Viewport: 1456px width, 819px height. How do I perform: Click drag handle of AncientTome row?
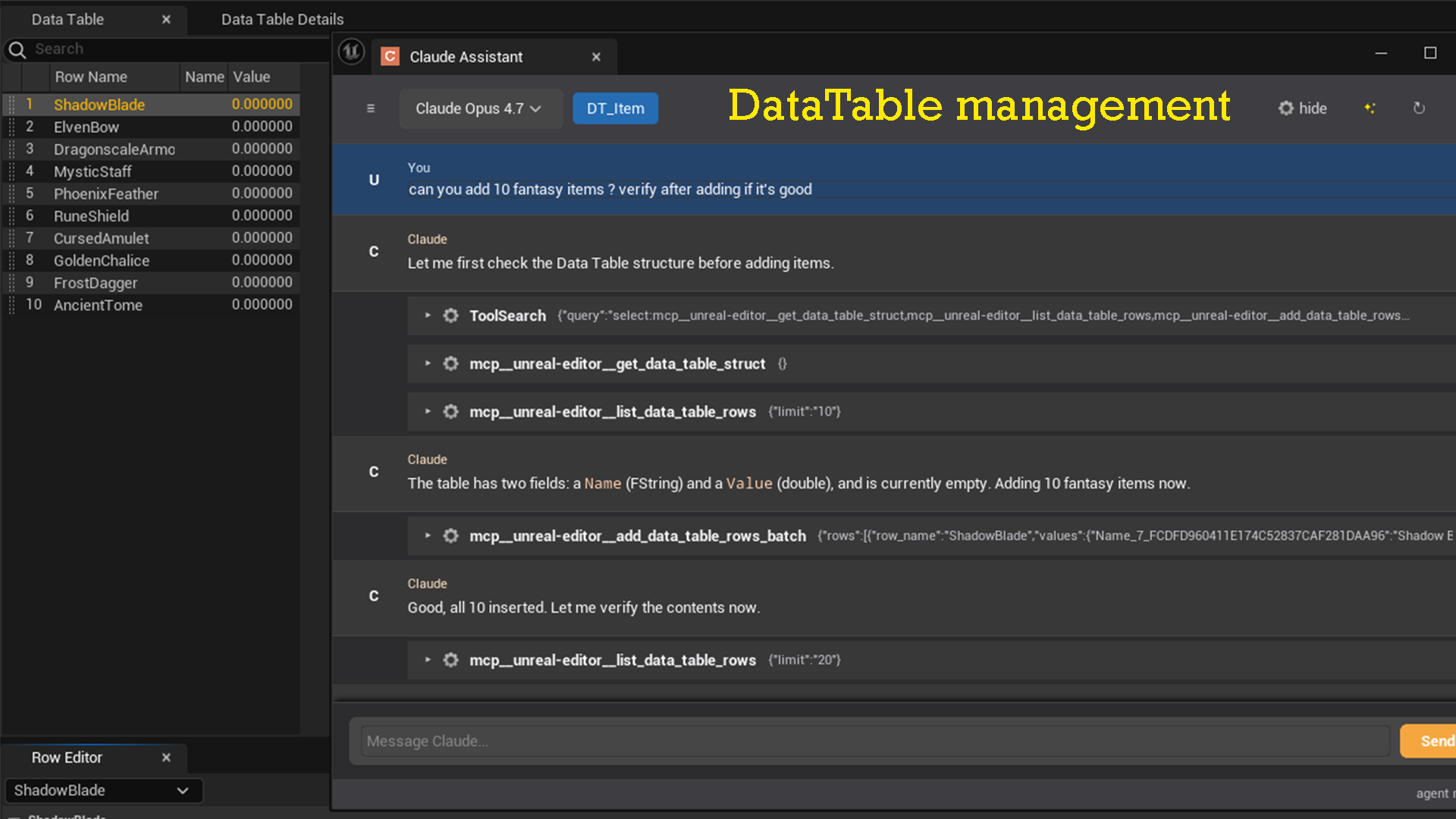(x=11, y=305)
